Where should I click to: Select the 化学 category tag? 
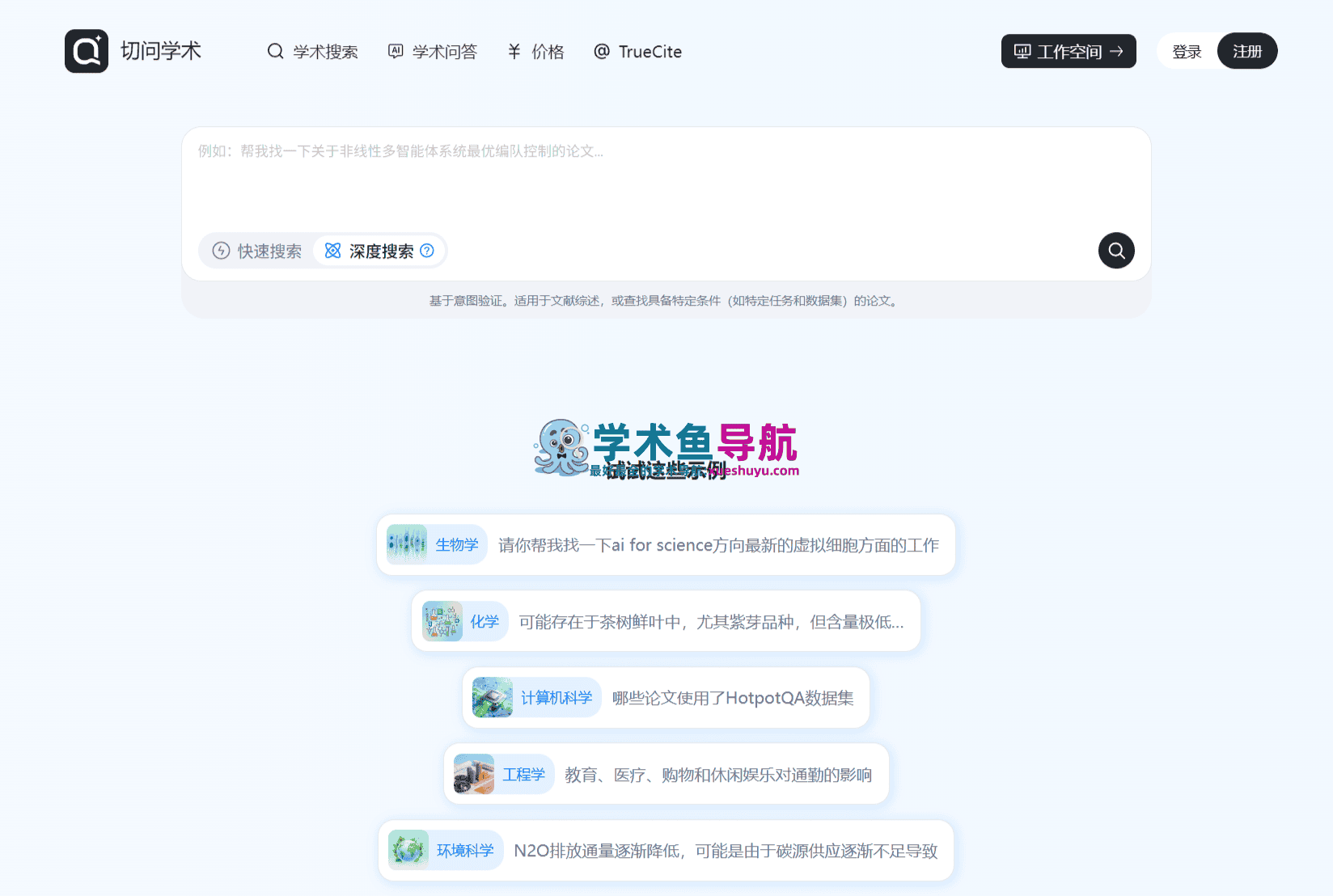click(x=485, y=621)
